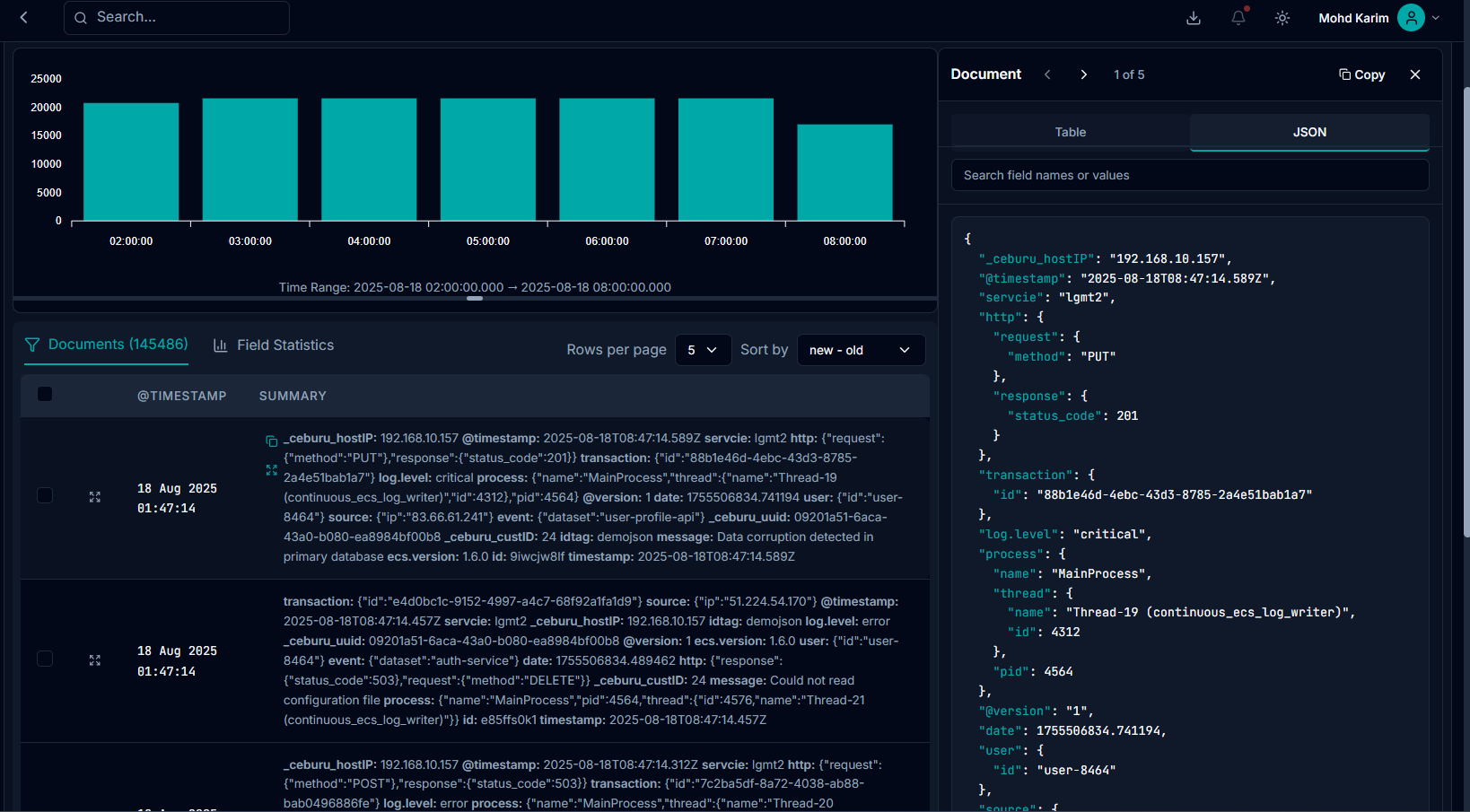Click "1 of 5" document counter
1470x812 pixels.
1129,74
